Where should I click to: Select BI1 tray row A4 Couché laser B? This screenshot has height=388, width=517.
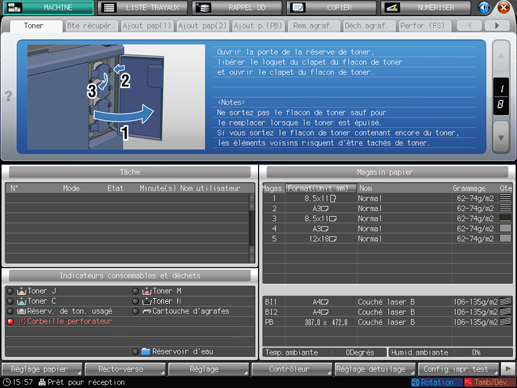coord(387,302)
